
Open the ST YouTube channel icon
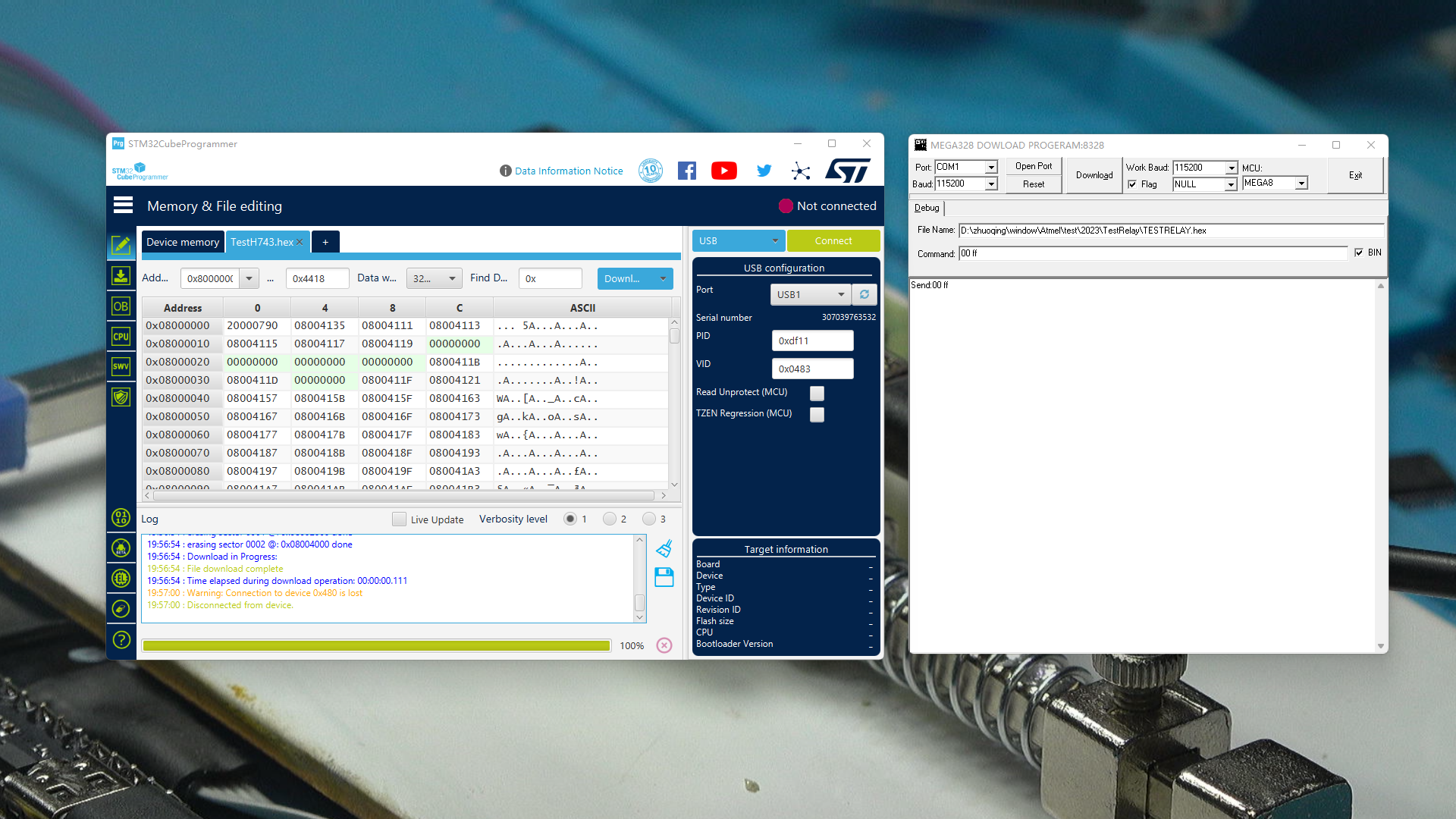point(723,171)
